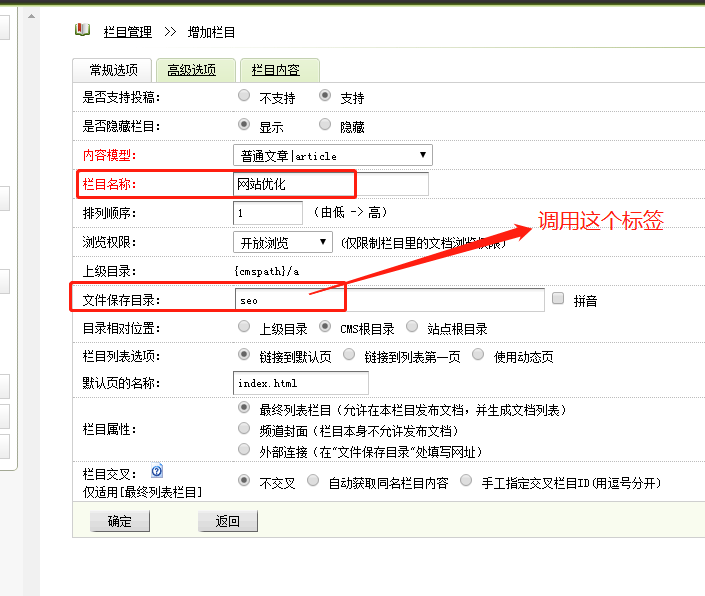Click the 确定 button
This screenshot has width=705, height=596.
(x=119, y=521)
